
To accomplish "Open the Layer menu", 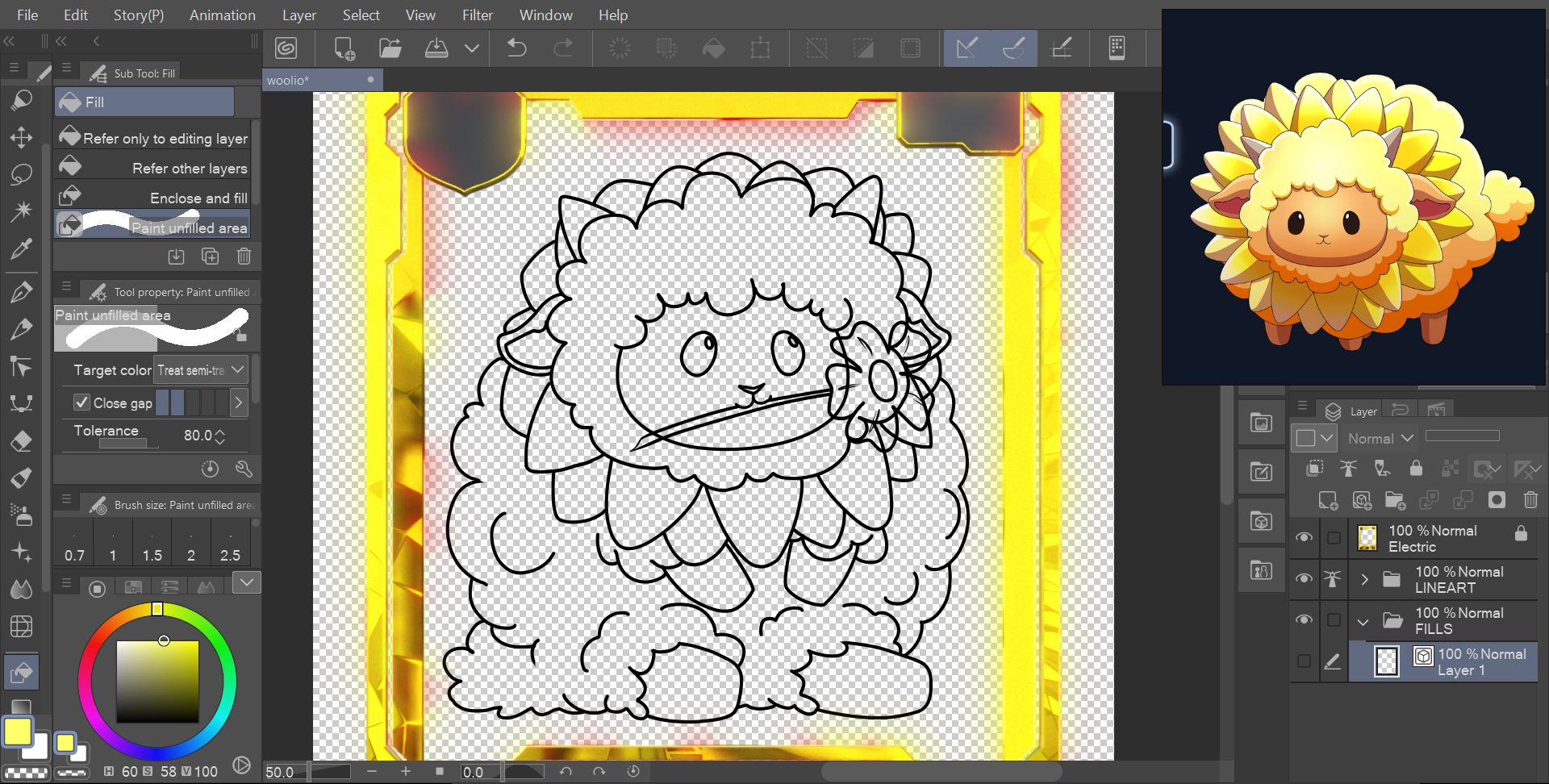I will click(299, 15).
